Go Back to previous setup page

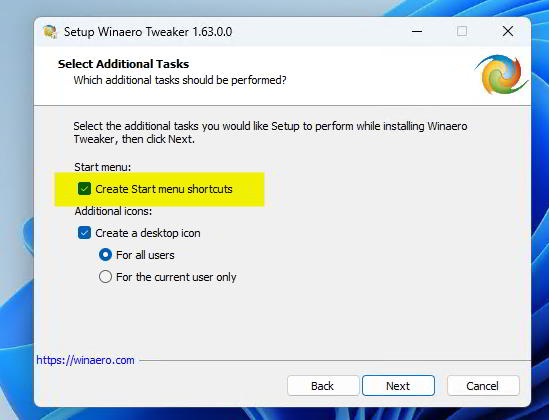coord(323,386)
